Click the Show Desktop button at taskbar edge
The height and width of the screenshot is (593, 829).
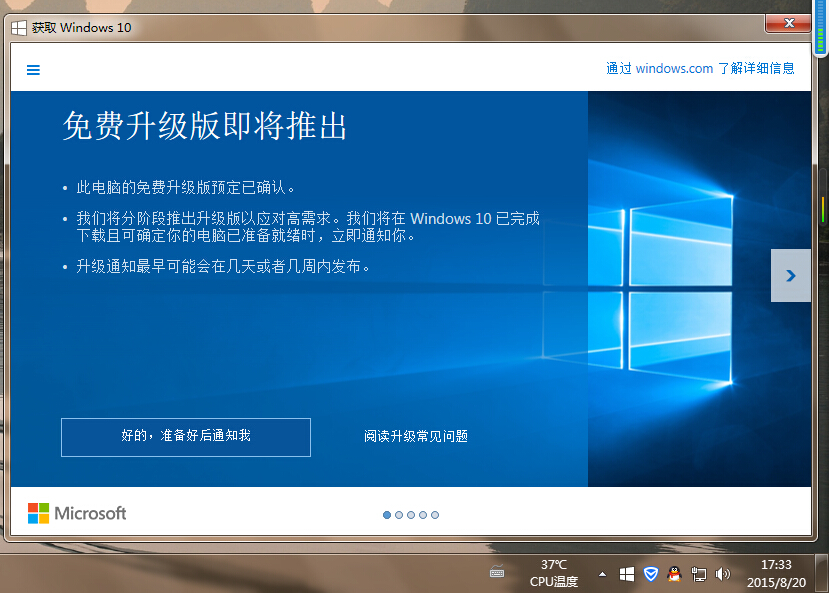(822, 573)
